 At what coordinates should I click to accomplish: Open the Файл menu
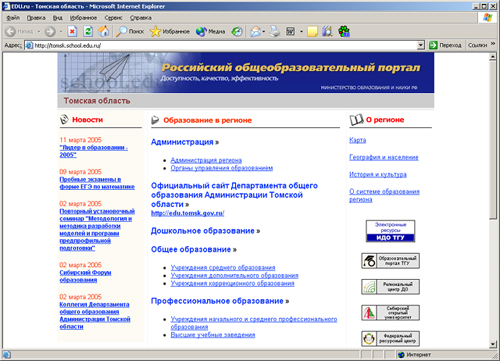[13, 18]
